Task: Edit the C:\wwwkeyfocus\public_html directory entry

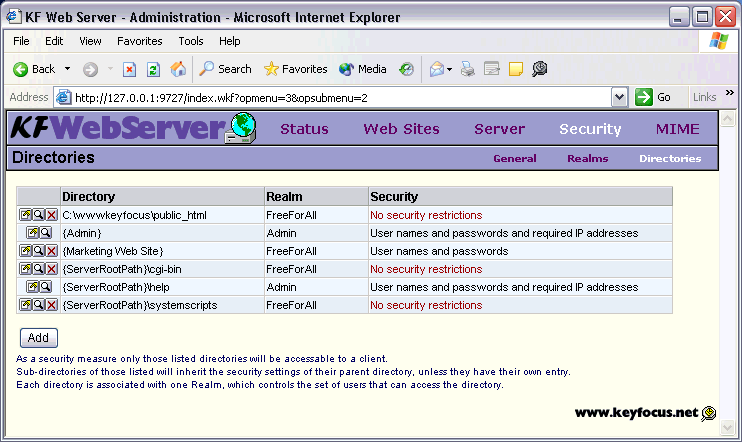Action: click(x=26, y=215)
